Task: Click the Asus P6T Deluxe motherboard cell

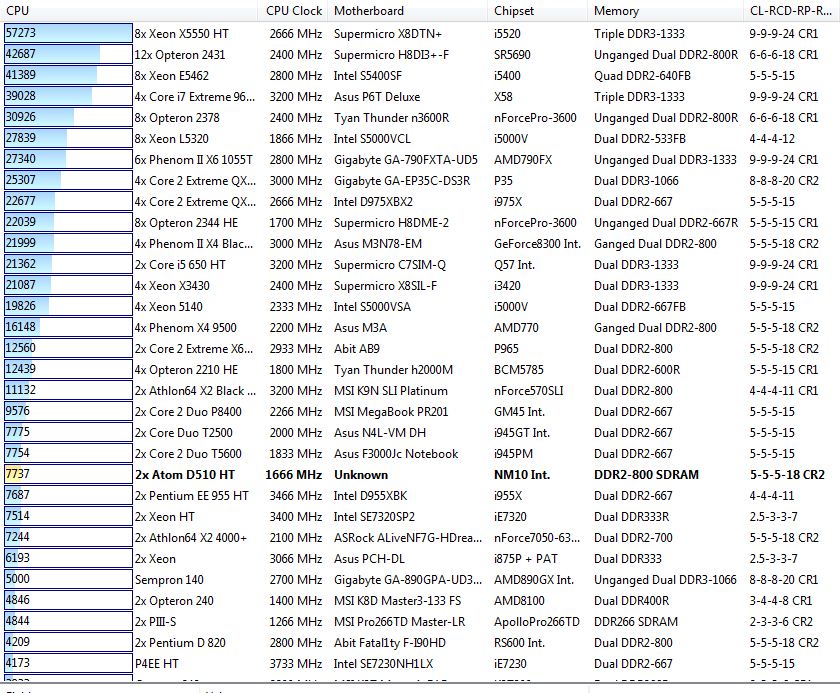Action: coord(377,97)
